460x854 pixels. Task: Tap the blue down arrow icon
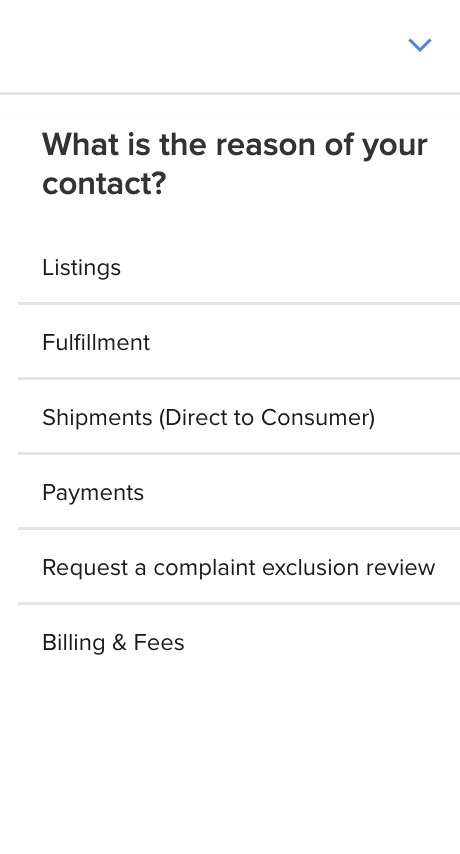(420, 45)
